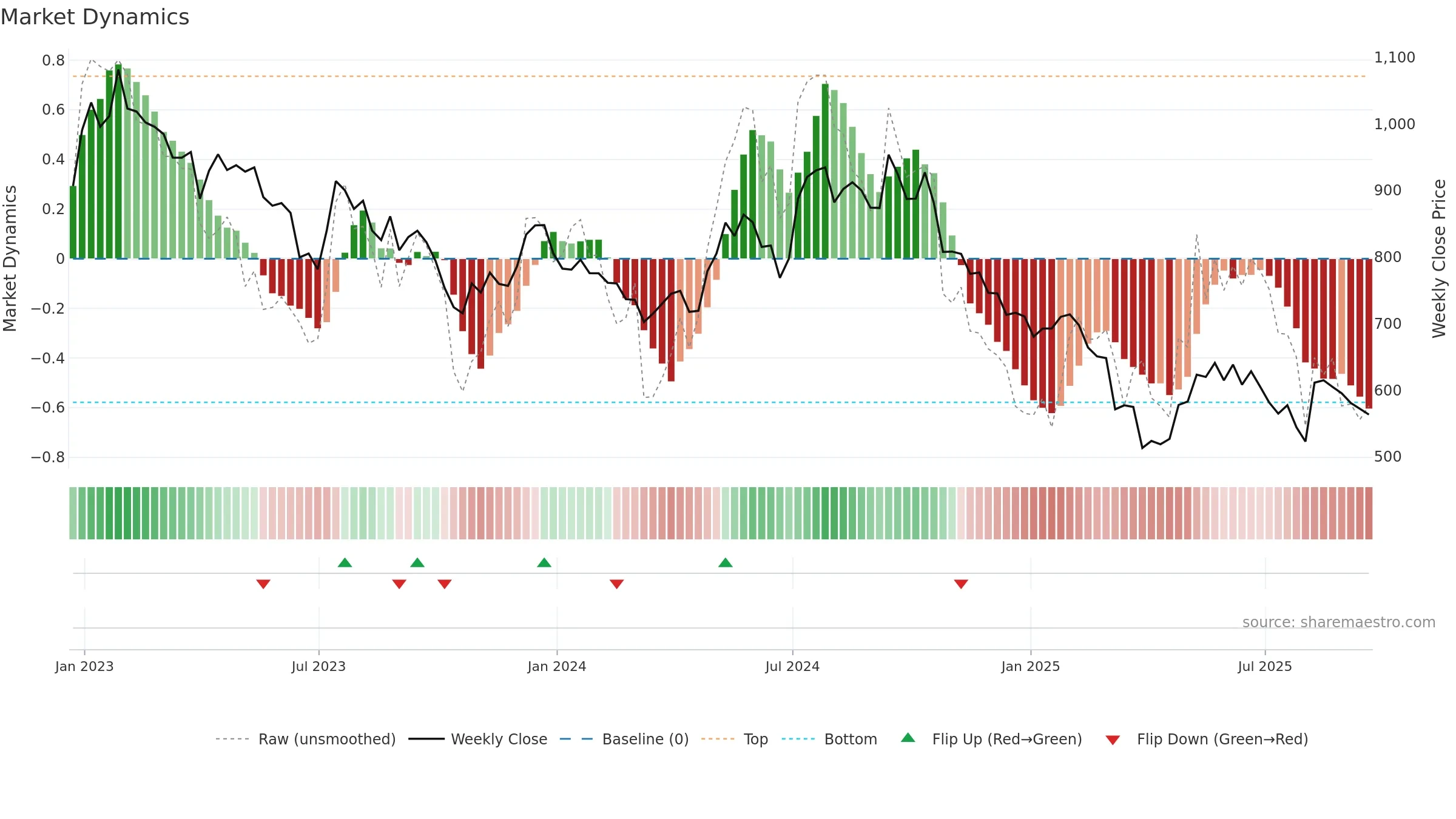Toggle the Top legend entry
Viewport: 1456px width, 819px height.
pos(734,739)
